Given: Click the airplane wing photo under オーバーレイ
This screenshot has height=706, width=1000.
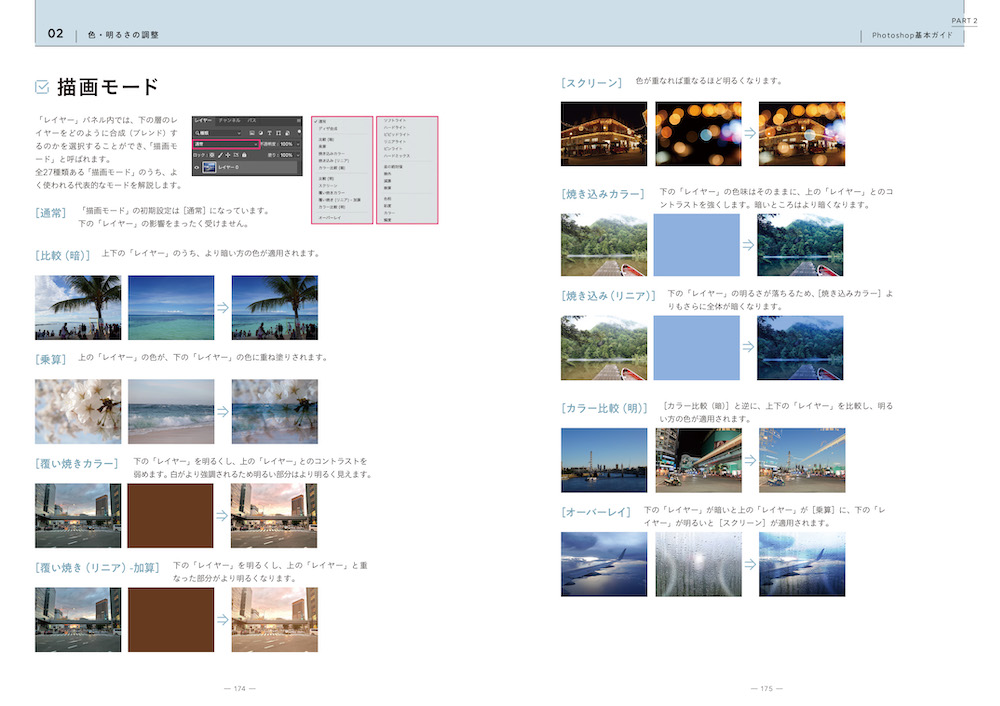Looking at the screenshot, I should point(604,564).
